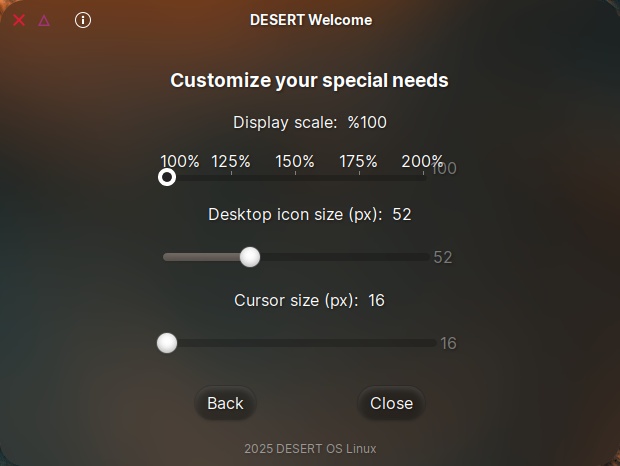
Task: Open the info icon in the title bar
Action: click(x=83, y=20)
